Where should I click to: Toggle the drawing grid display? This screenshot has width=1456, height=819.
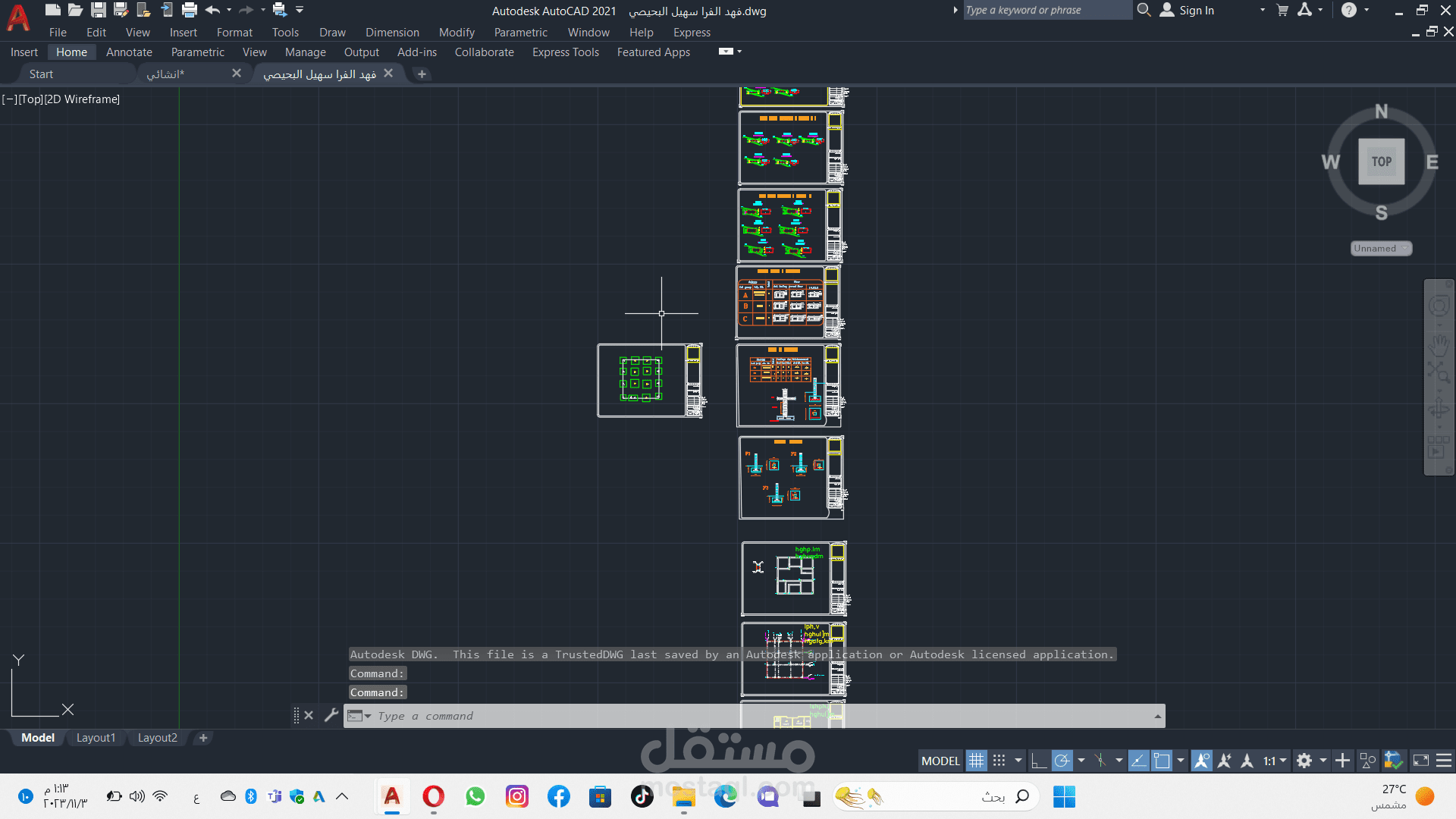tap(976, 761)
